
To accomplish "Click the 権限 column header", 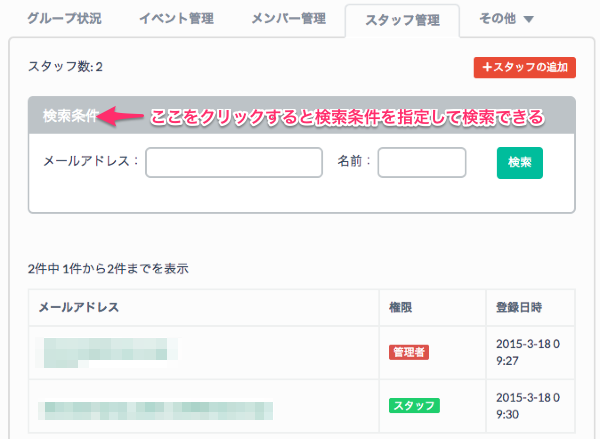I will [x=400, y=306].
